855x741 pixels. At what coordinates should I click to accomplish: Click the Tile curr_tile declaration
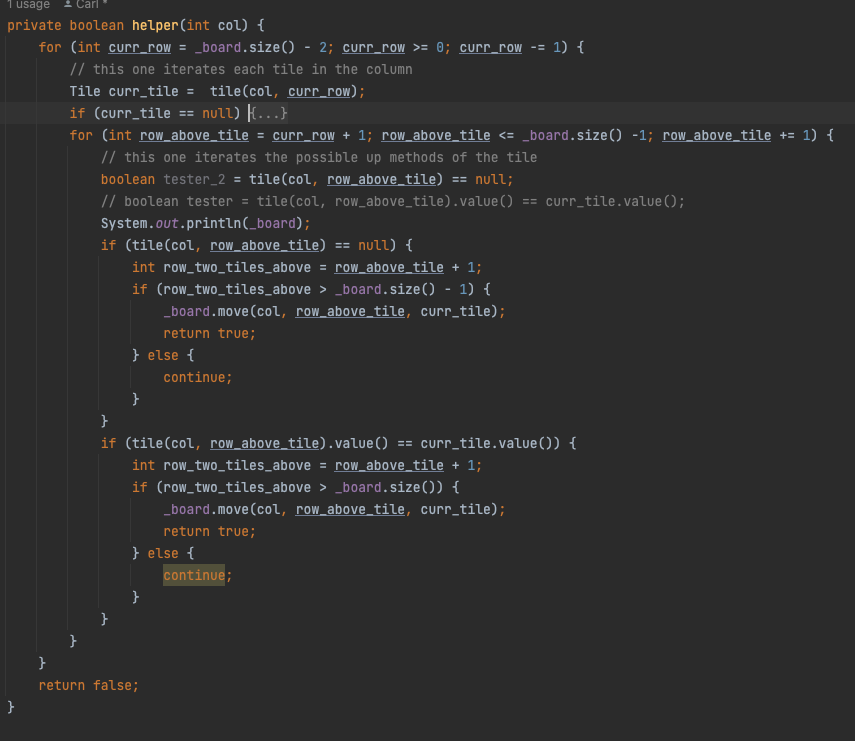coord(127,91)
